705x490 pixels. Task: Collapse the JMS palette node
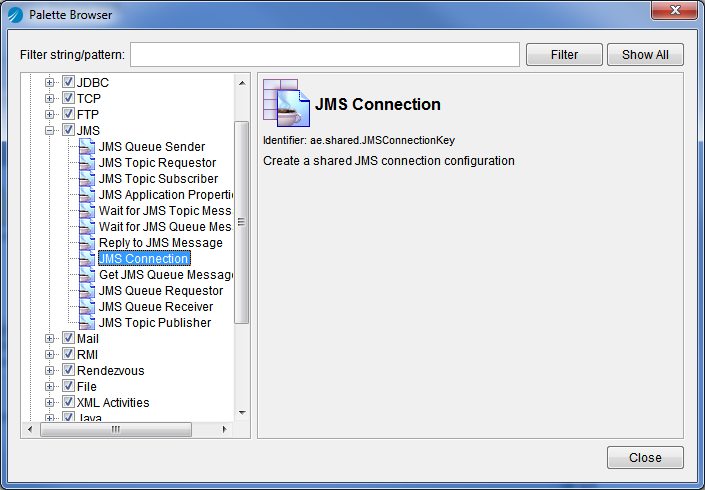49,130
